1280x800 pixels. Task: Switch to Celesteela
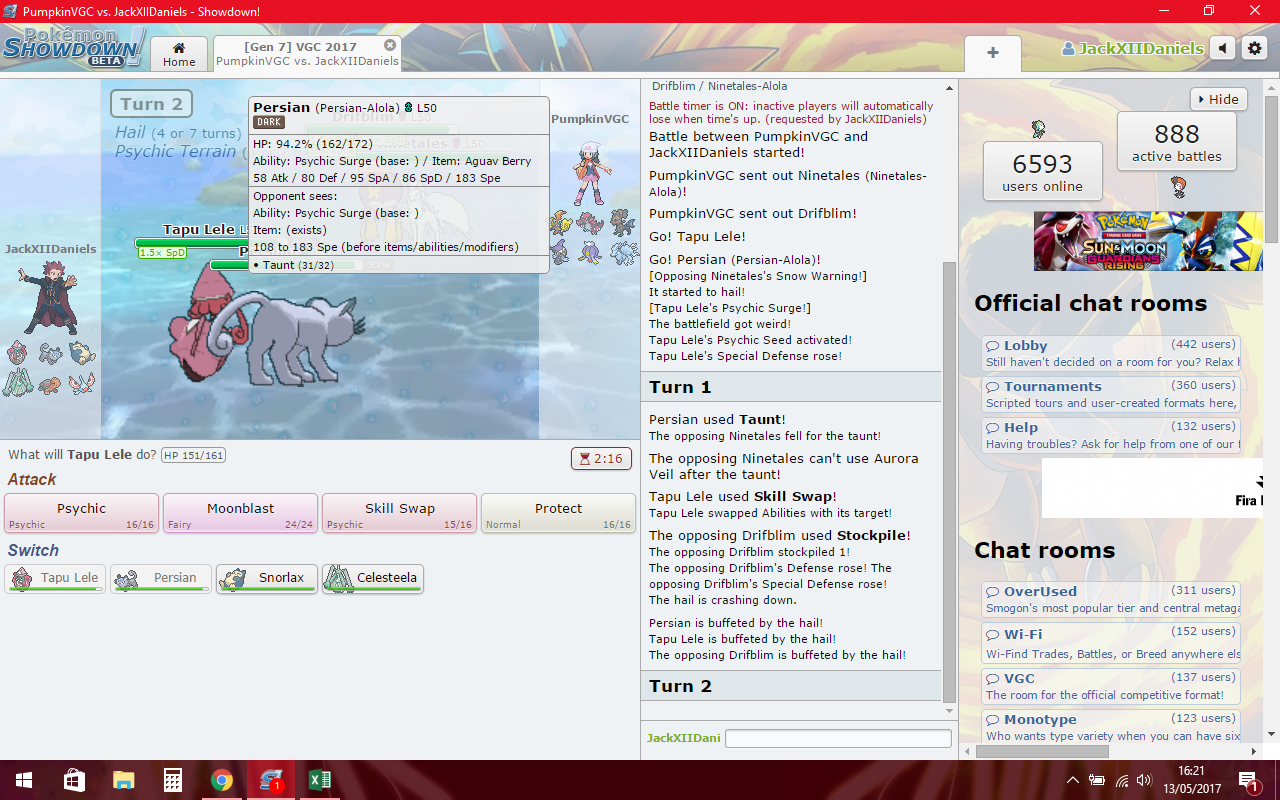coord(373,578)
